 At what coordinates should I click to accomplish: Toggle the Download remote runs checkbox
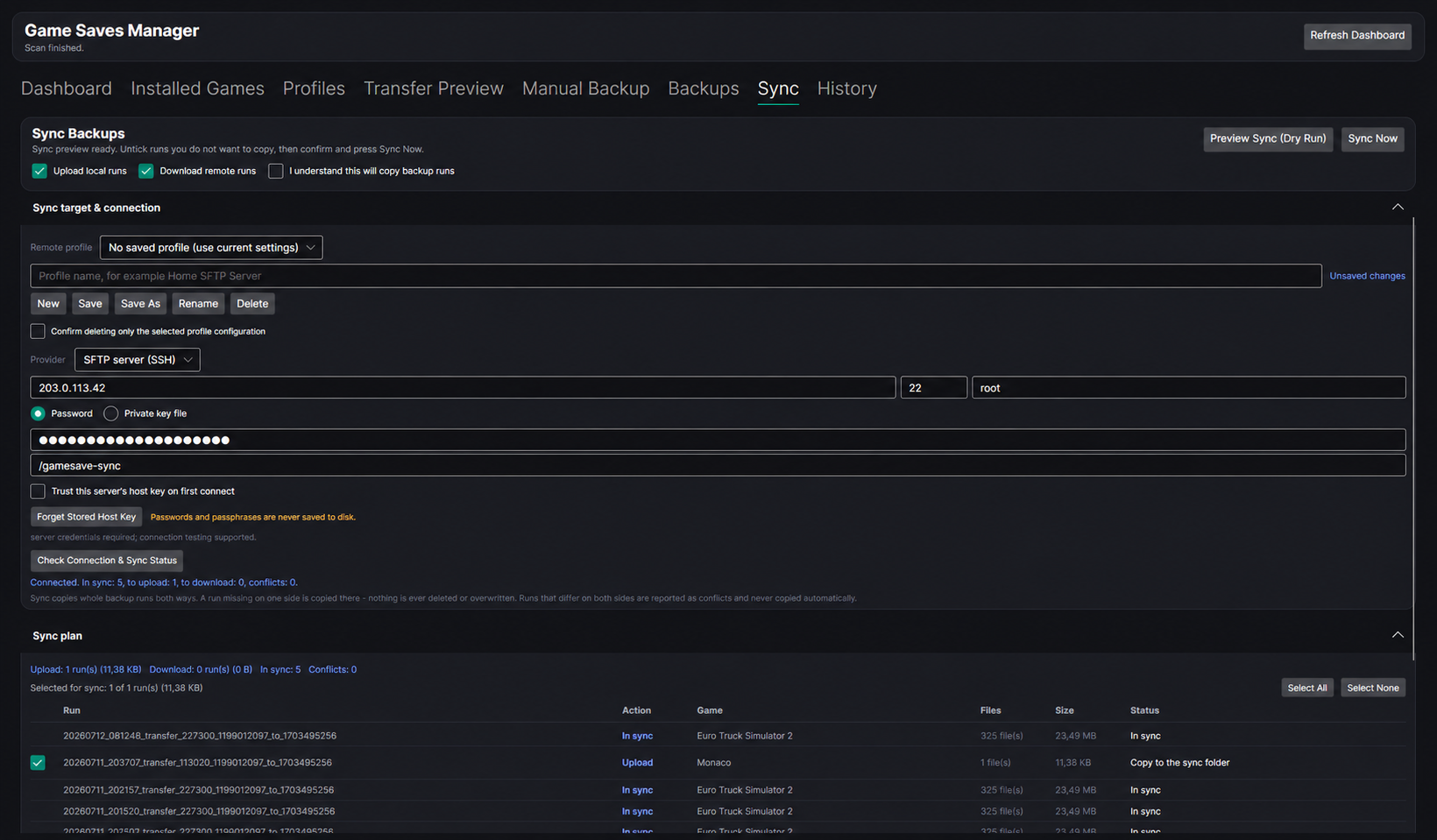click(x=146, y=171)
